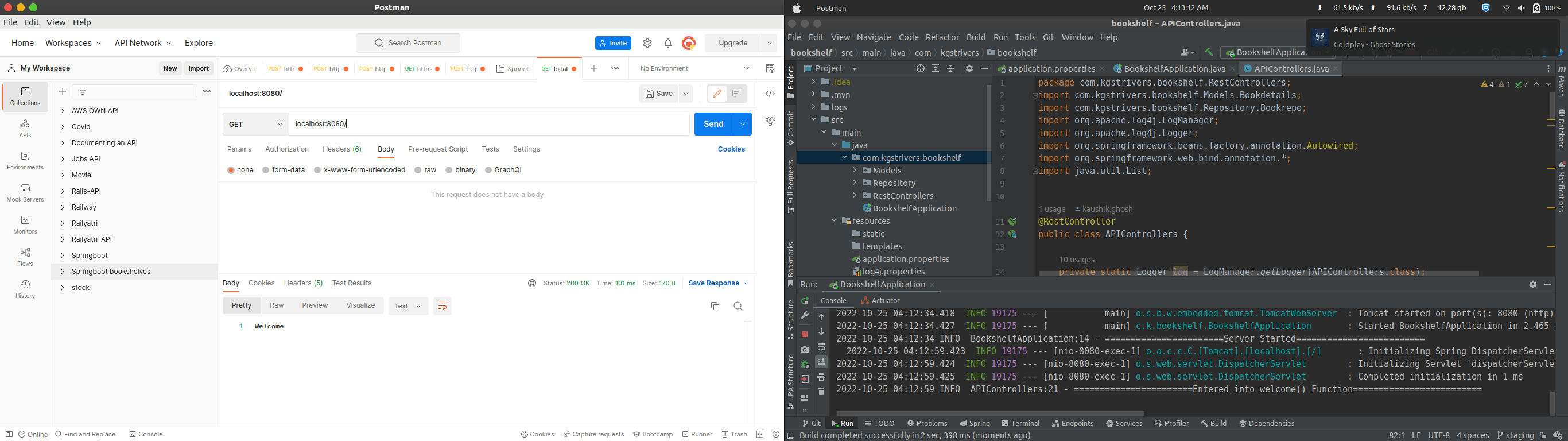Click the blue Send button
The image size is (1568, 441).
coord(713,124)
